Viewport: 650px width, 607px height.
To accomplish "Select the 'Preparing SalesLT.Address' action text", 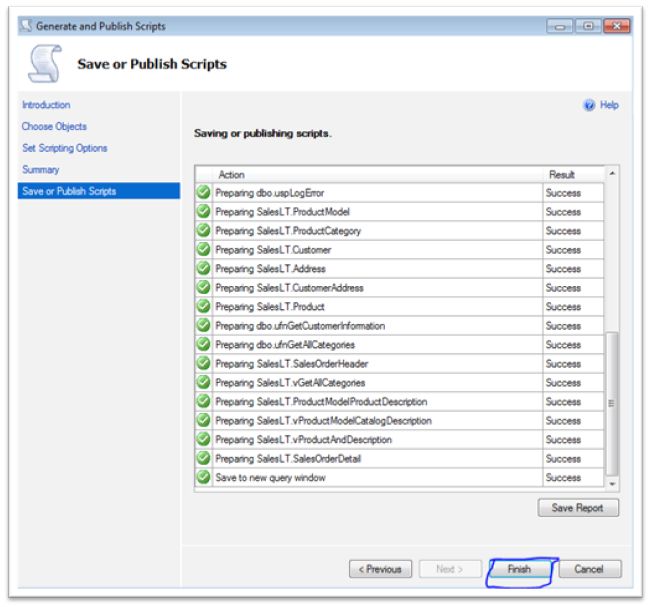I will 270,269.
